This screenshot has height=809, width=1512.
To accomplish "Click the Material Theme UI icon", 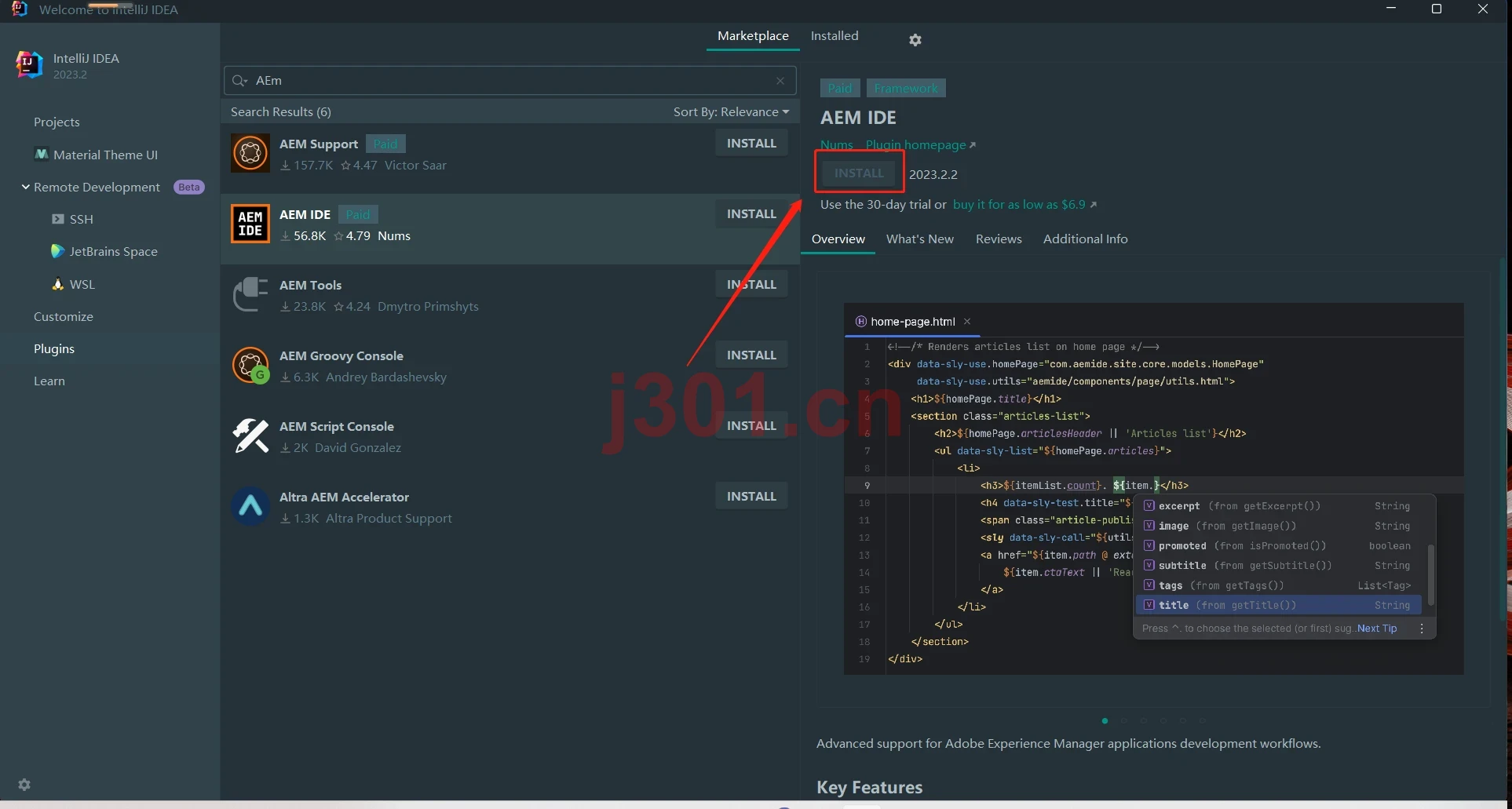I will coord(42,155).
